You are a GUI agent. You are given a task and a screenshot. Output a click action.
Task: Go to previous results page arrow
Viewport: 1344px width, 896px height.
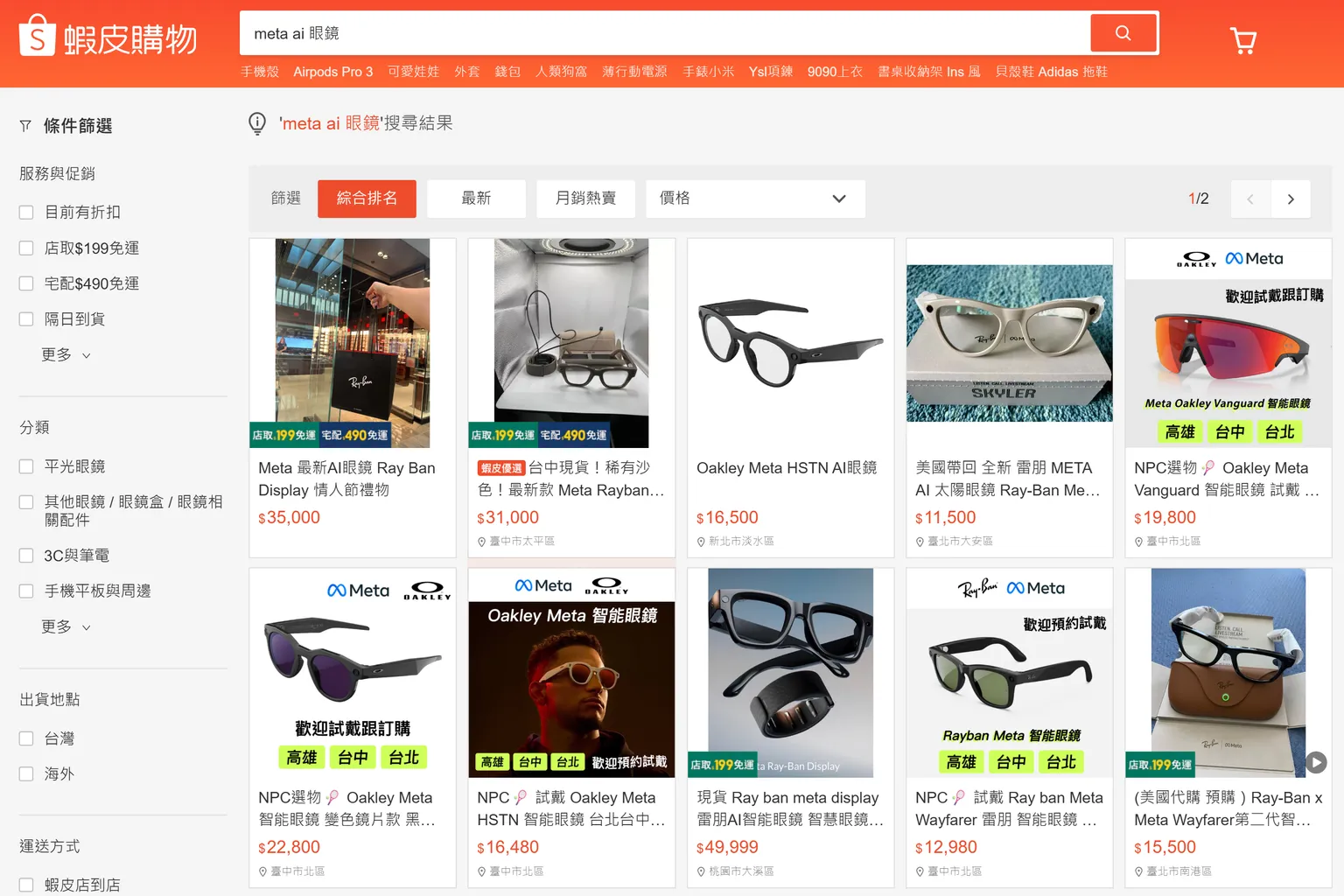[x=1250, y=199]
